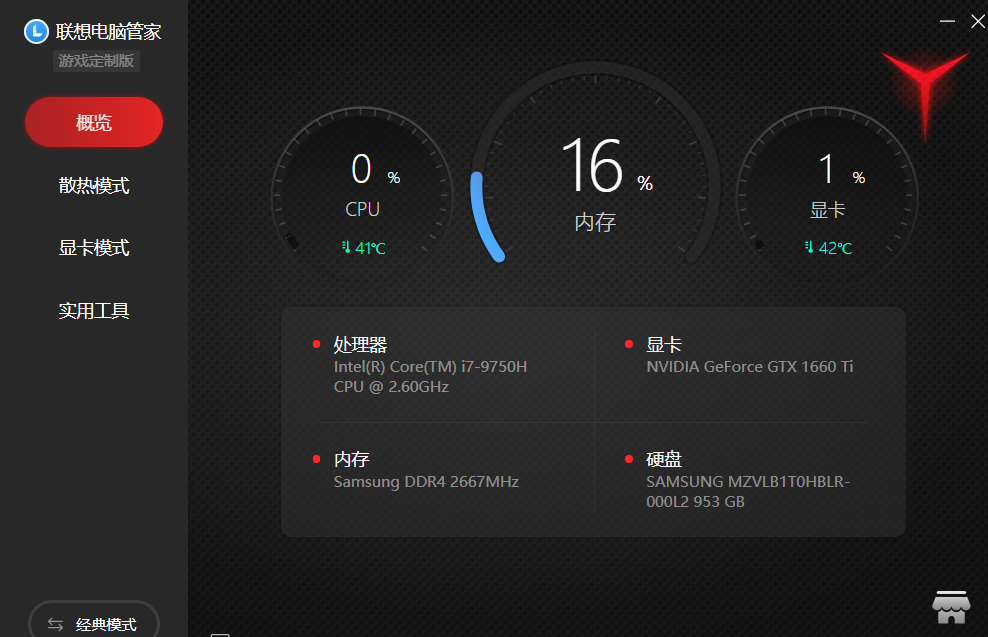The width and height of the screenshot is (988, 637).
Task: Click the CPU 41℃ temperature reading
Action: click(370, 248)
